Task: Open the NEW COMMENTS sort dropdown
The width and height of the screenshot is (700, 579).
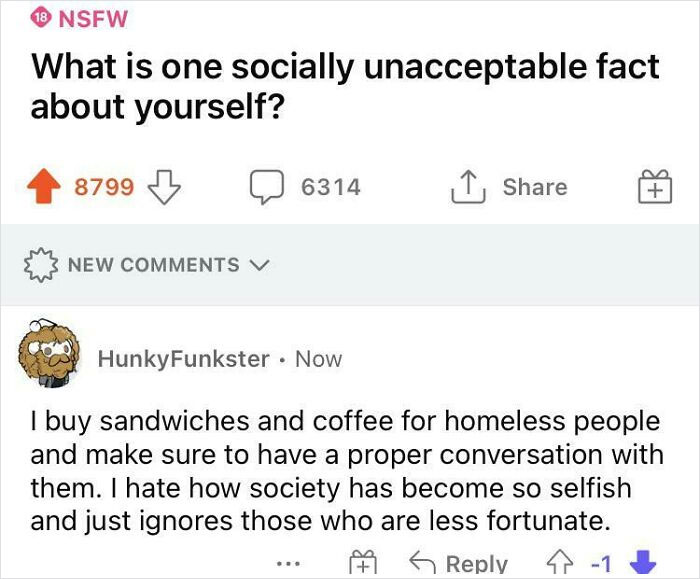Action: click(x=153, y=265)
